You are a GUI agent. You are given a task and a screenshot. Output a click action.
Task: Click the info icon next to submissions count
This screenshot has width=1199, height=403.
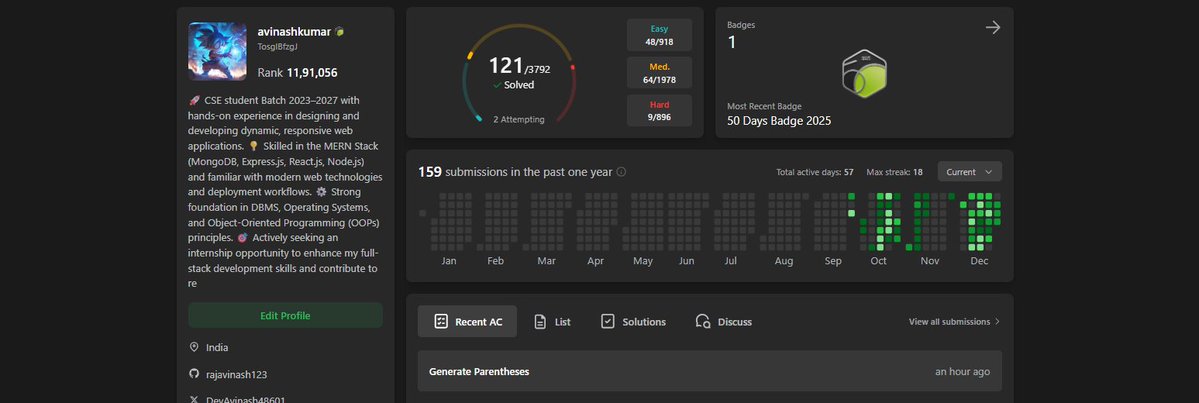(x=621, y=172)
